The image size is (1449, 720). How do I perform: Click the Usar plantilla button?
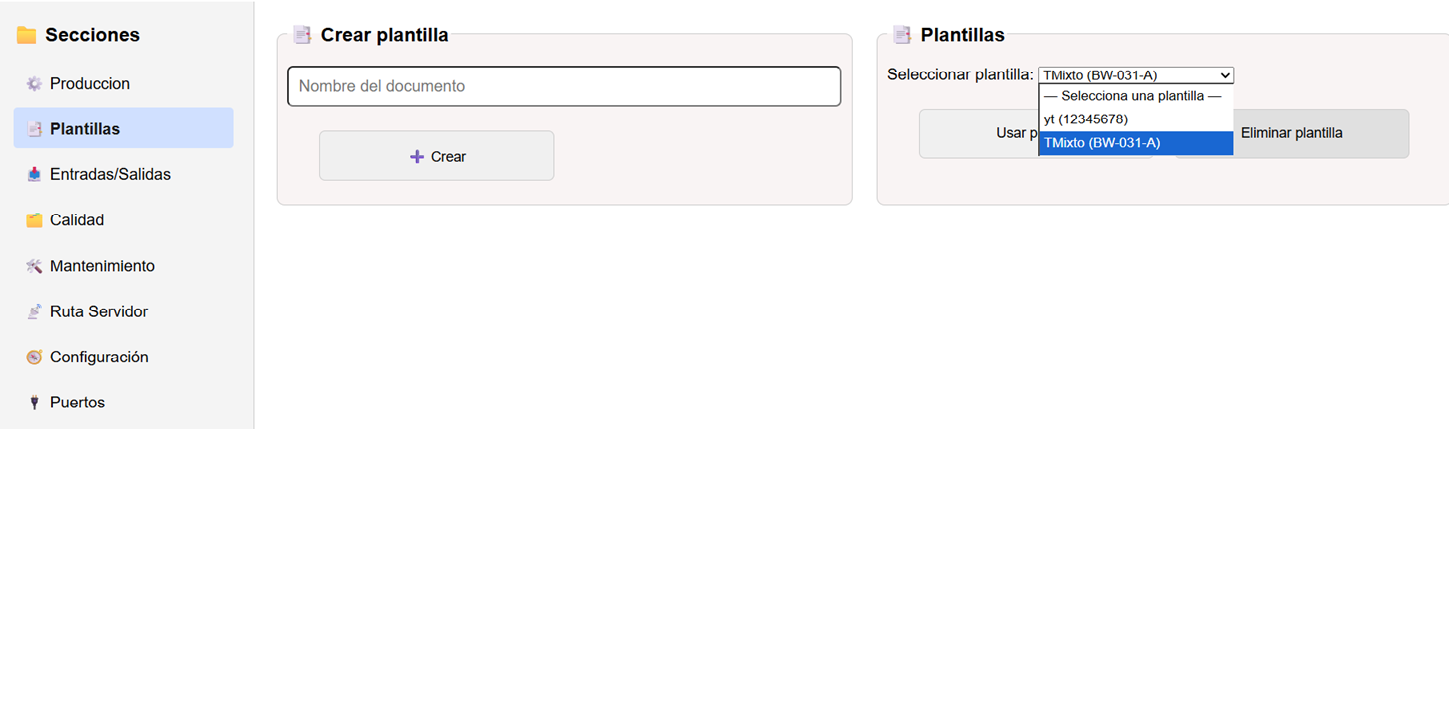(x=1000, y=133)
